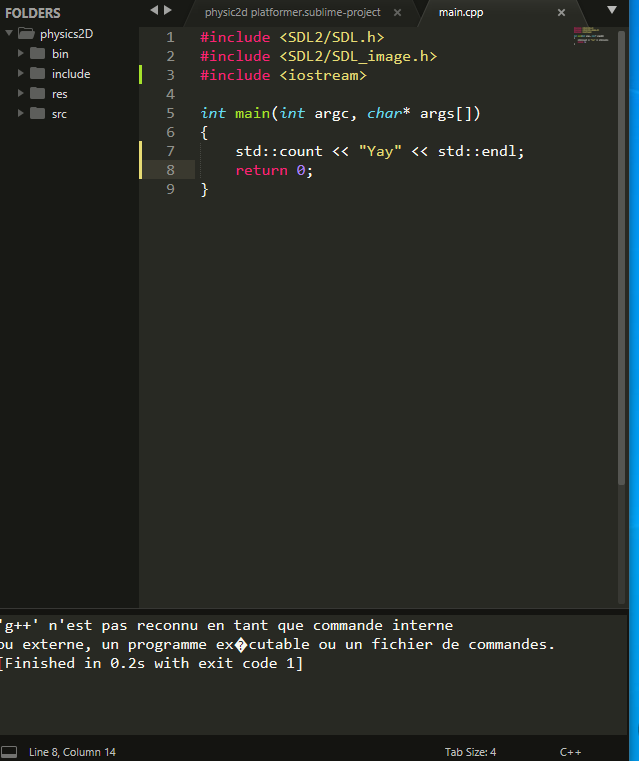Close the physic2d platformer.sublime-project tab
Viewport: 639px width, 761px height.
pos(397,13)
